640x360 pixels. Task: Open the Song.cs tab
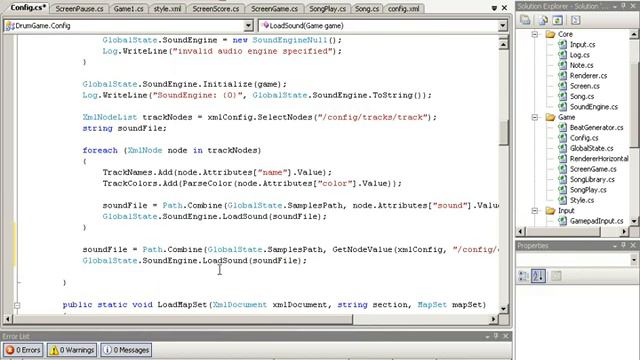[367, 9]
